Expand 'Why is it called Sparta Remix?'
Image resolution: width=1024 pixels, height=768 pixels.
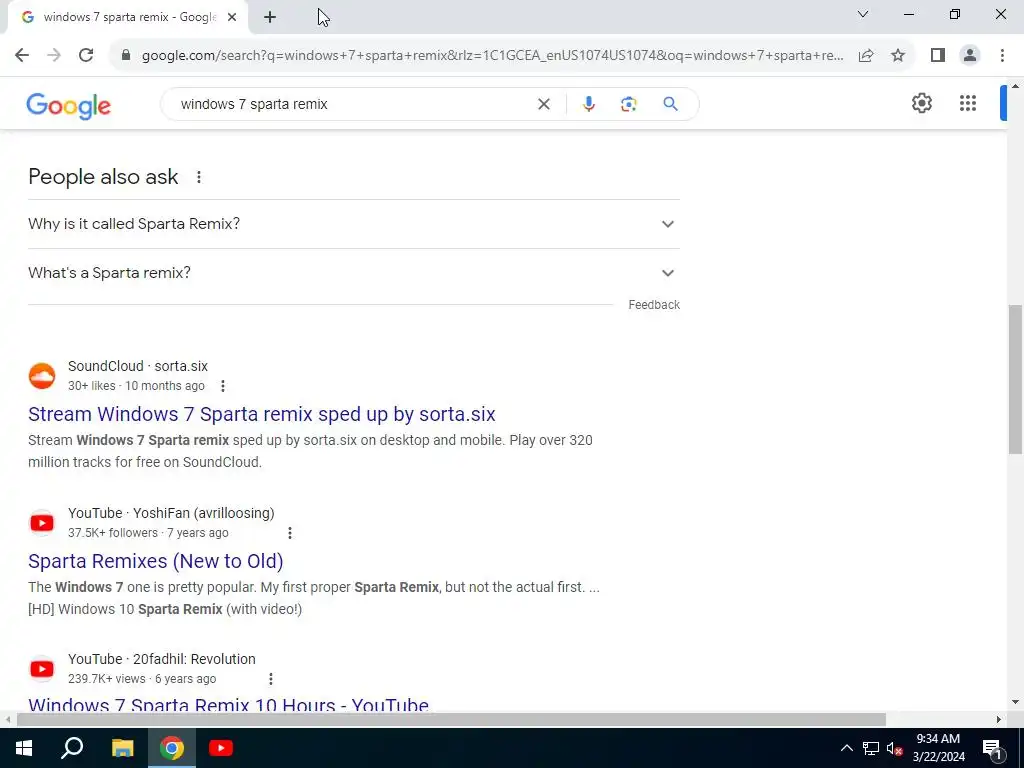coord(354,224)
